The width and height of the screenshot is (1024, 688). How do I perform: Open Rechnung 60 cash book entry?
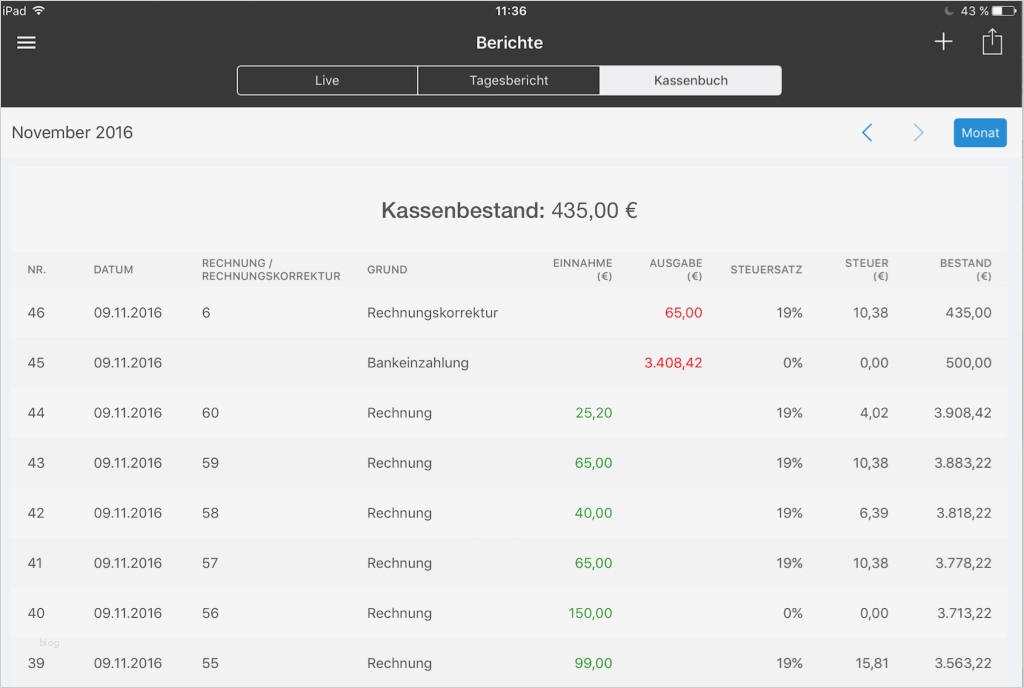(399, 413)
